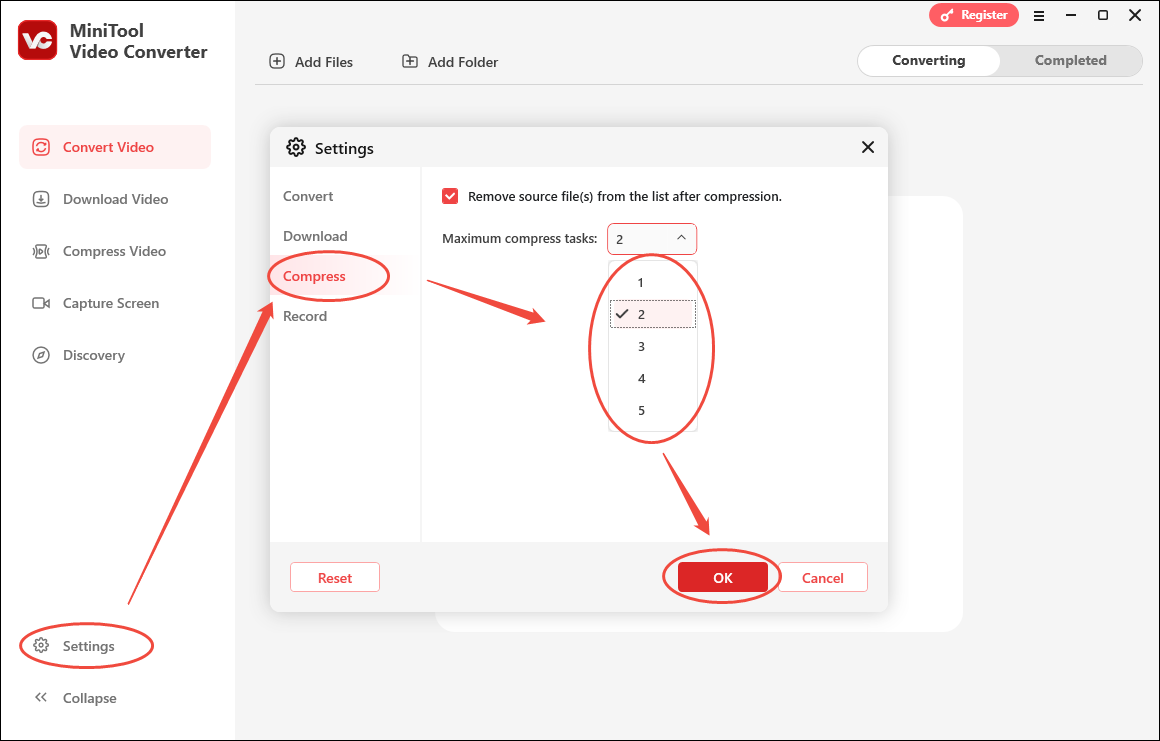Click the Capture Screen camera icon
The width and height of the screenshot is (1160, 741).
41,303
